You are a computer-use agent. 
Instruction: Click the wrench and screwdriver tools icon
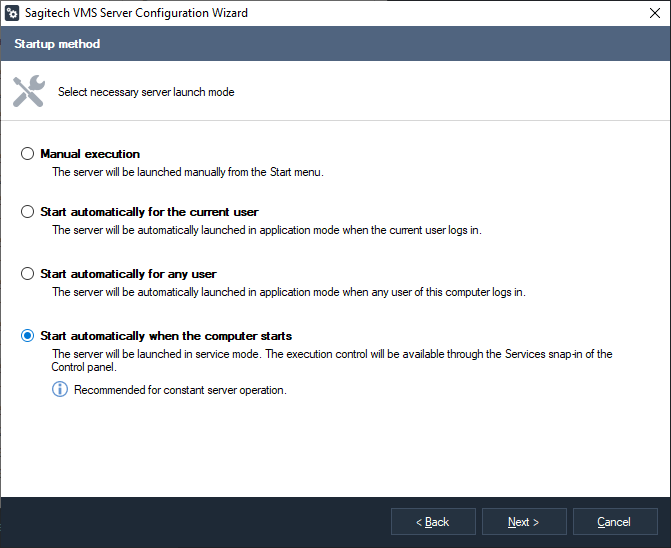point(28,91)
